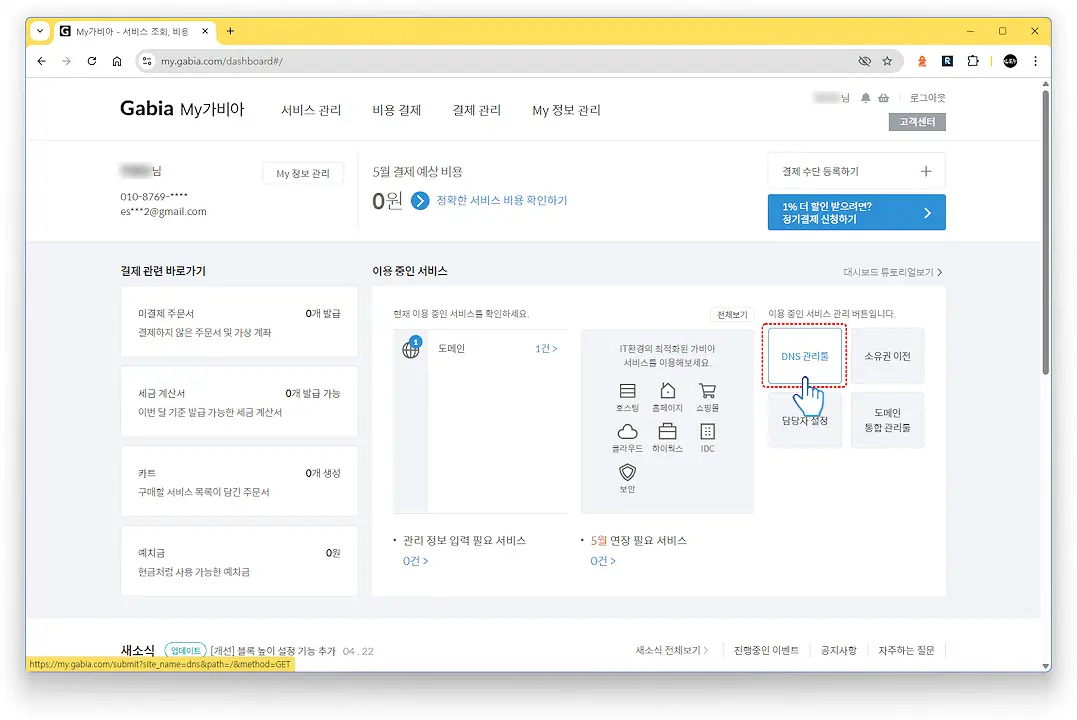Click the blue circle arrow next to 0원
1077x720 pixels.
(x=420, y=201)
